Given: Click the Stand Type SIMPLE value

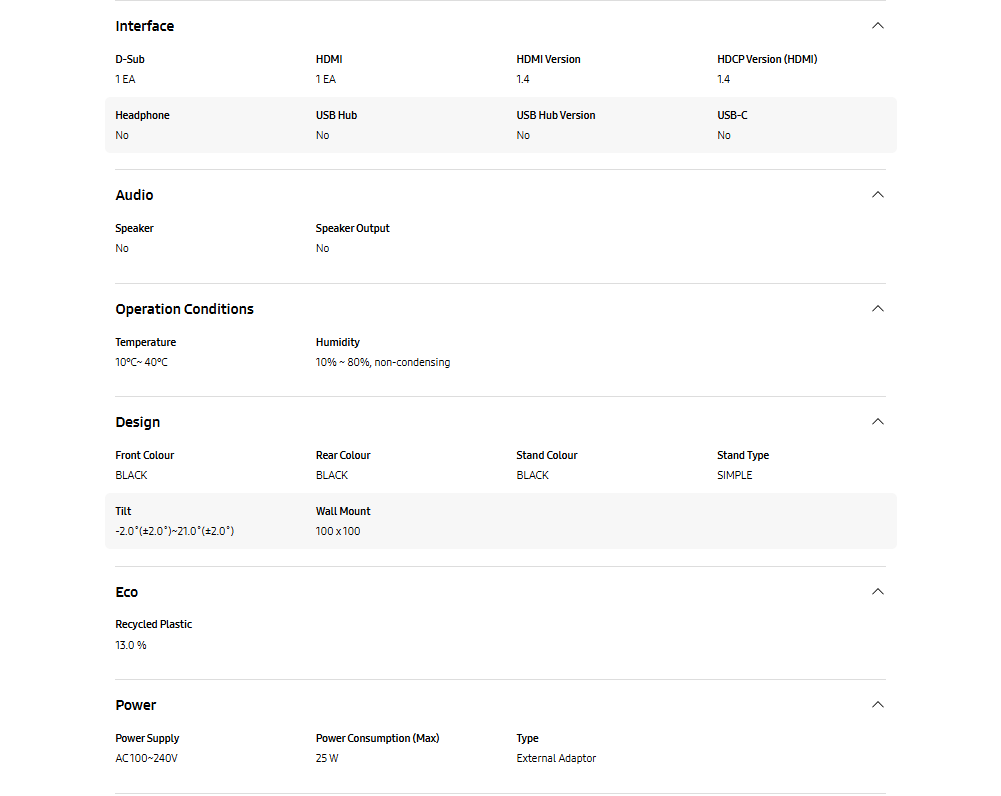Looking at the screenshot, I should click(x=734, y=475).
